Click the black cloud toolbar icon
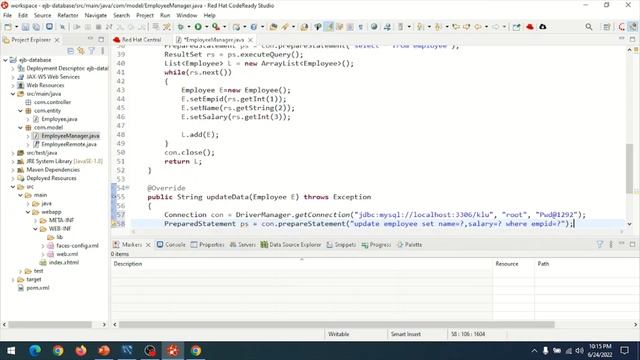Screen dimensions: 640x360 pos(542,27)
